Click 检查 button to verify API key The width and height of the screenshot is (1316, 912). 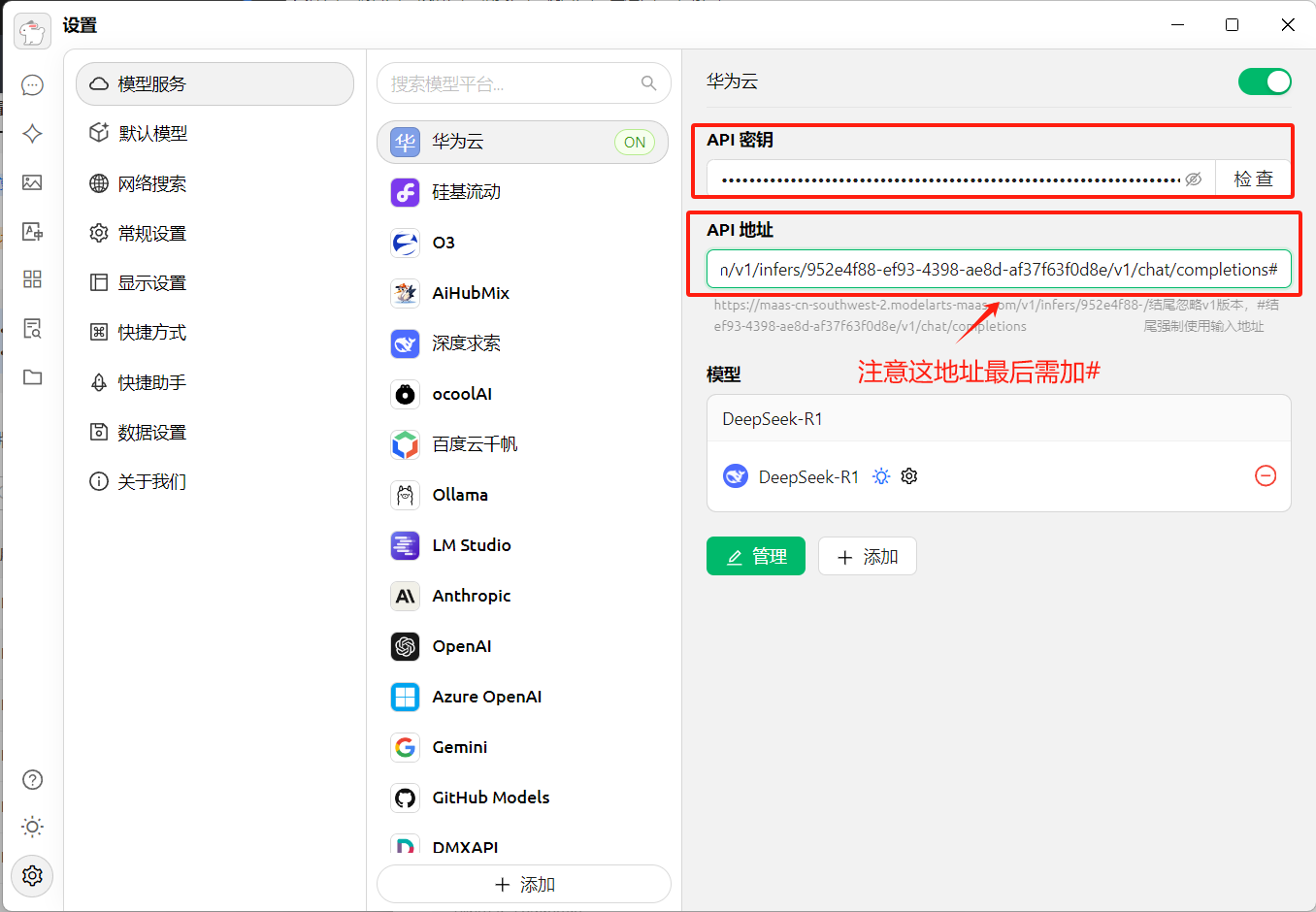tap(1253, 179)
